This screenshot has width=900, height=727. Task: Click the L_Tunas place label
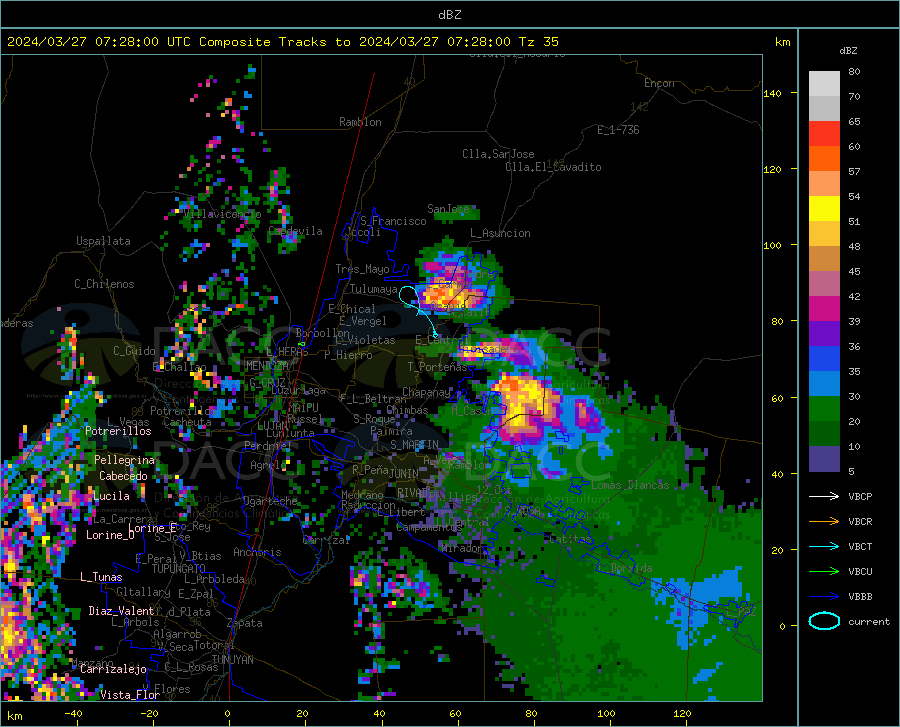coord(101,577)
